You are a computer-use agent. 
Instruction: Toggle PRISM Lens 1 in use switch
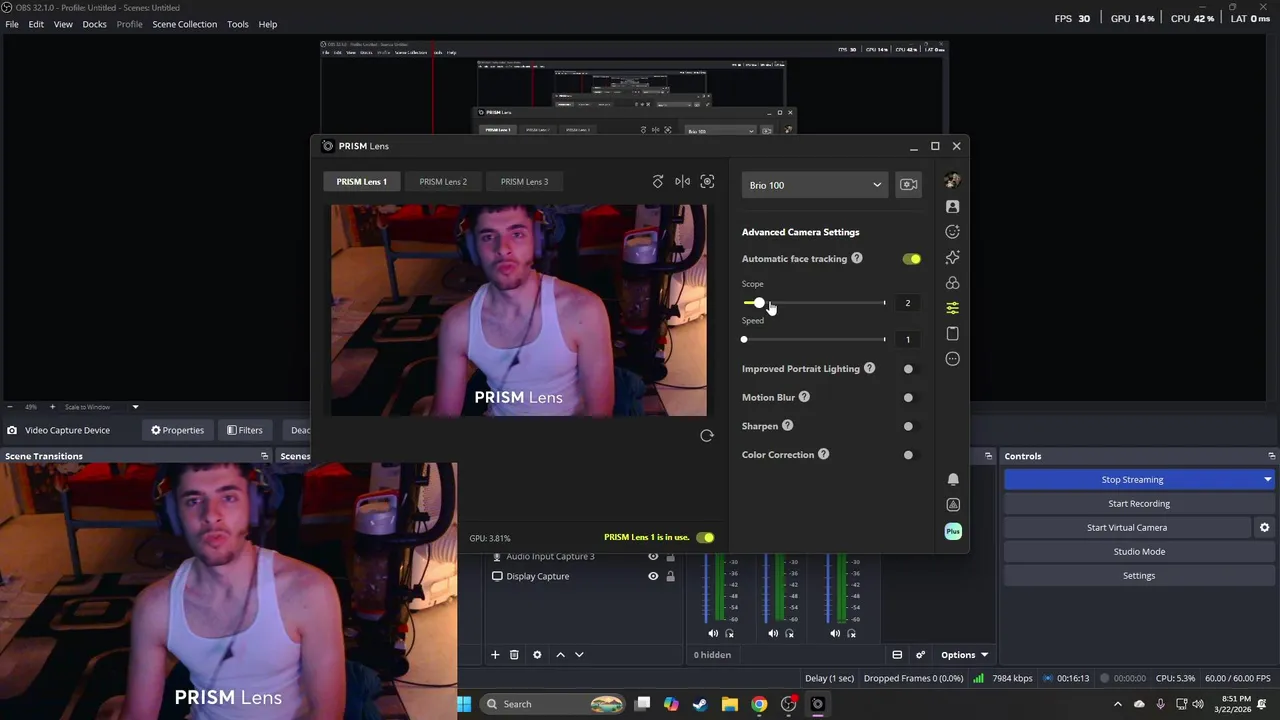click(x=705, y=538)
